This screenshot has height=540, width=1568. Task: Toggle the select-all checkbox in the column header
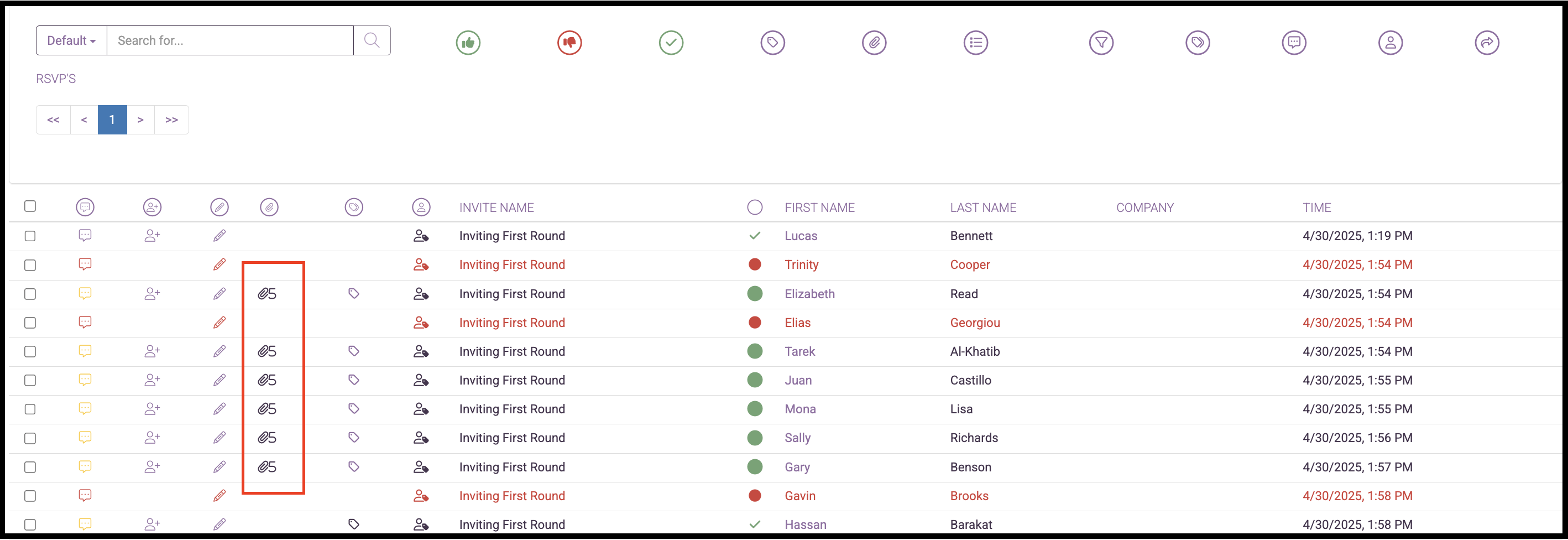click(x=30, y=206)
